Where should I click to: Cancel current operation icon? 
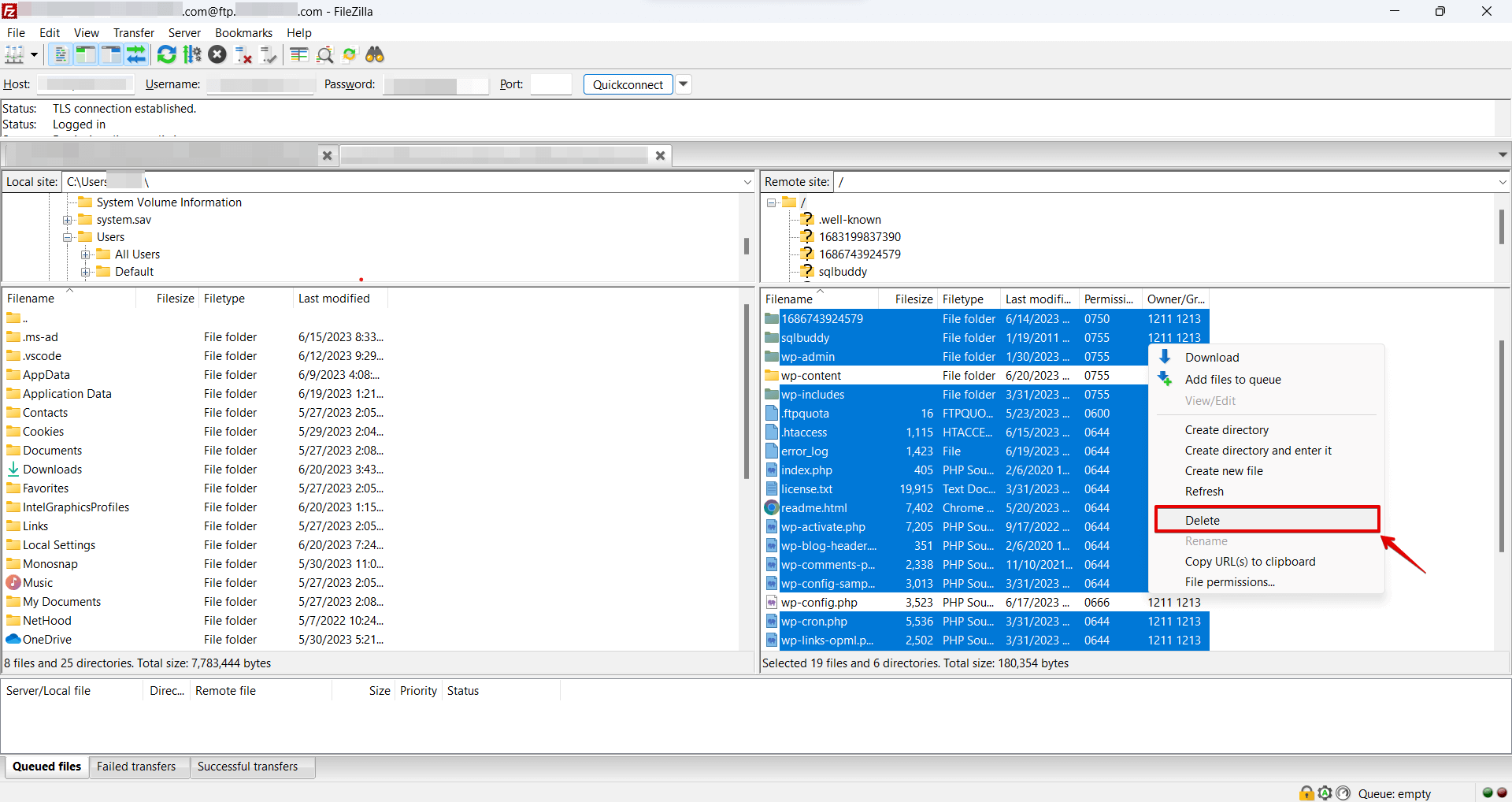(x=218, y=54)
